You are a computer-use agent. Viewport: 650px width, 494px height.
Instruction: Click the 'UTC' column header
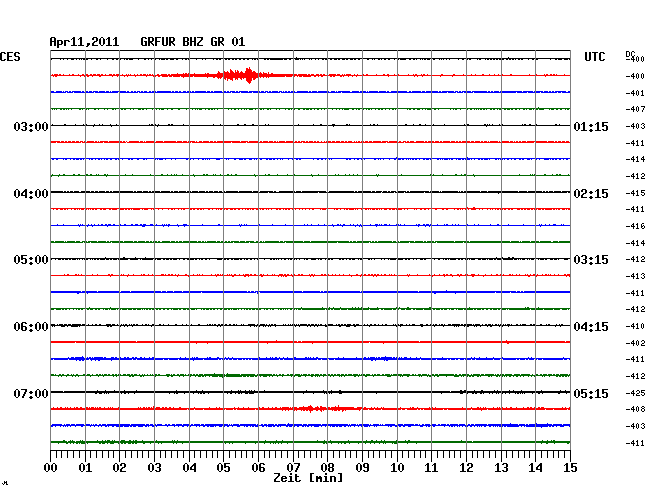[x=595, y=57]
